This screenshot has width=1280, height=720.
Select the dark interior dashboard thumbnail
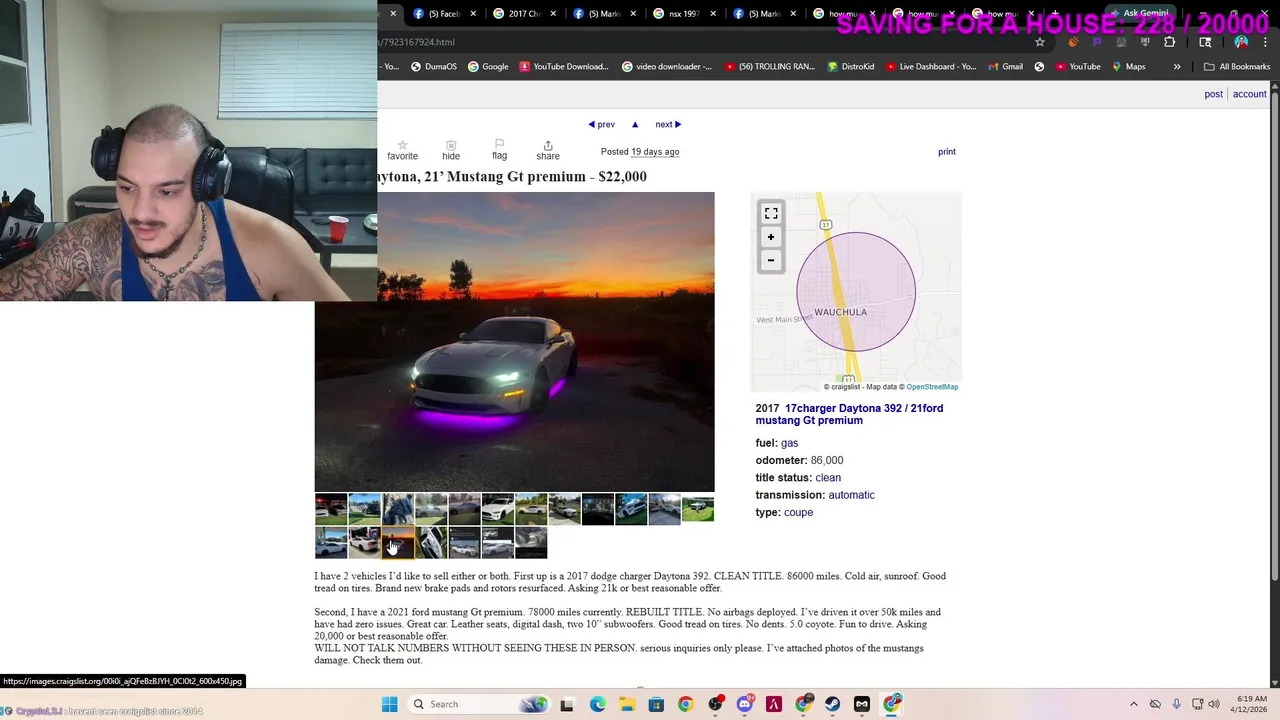pyautogui.click(x=598, y=509)
